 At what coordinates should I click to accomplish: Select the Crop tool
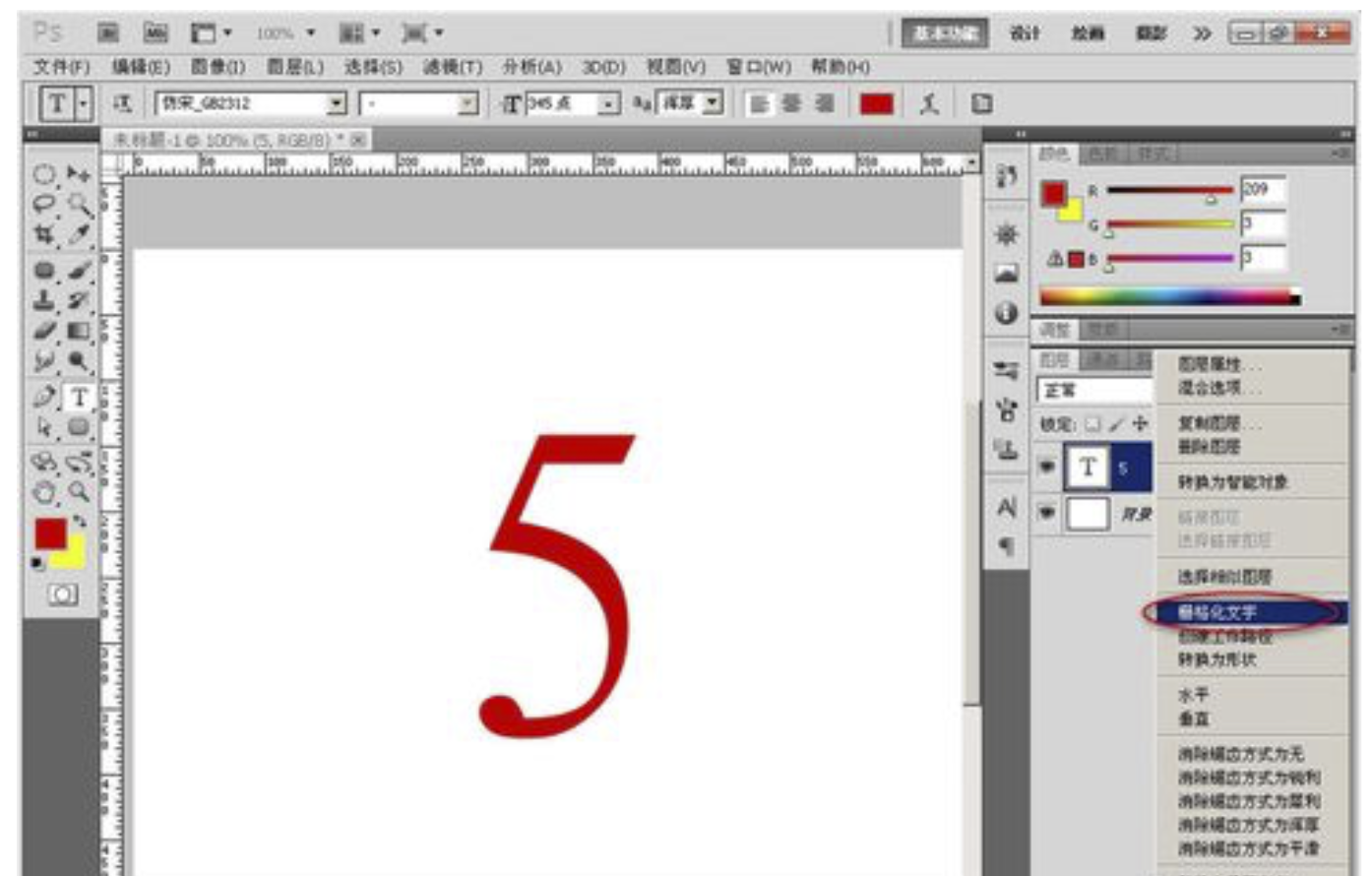(44, 235)
